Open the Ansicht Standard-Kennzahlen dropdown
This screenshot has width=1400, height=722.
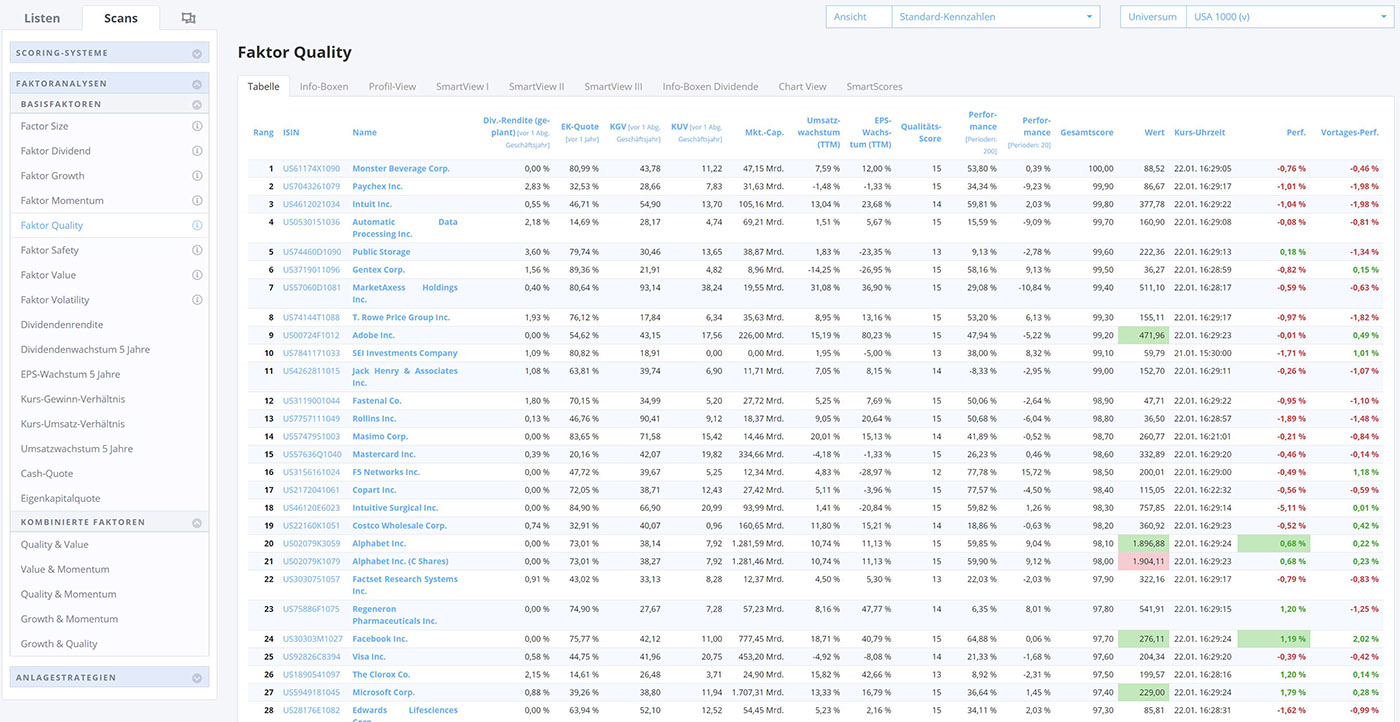coord(995,17)
